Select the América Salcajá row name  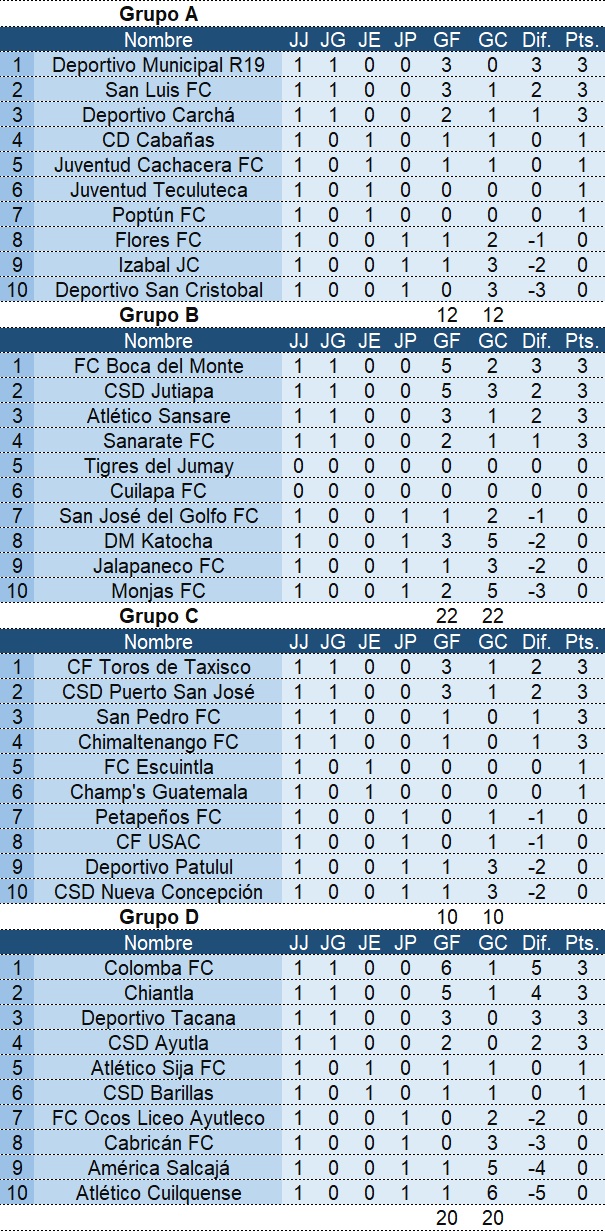(x=158, y=1168)
